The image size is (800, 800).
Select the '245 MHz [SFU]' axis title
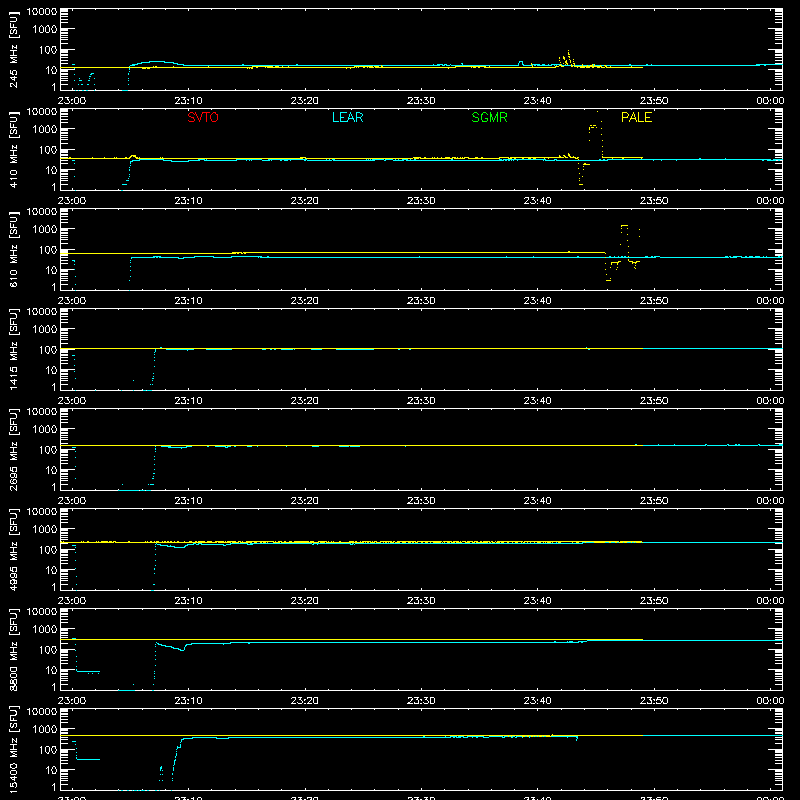[13, 49]
